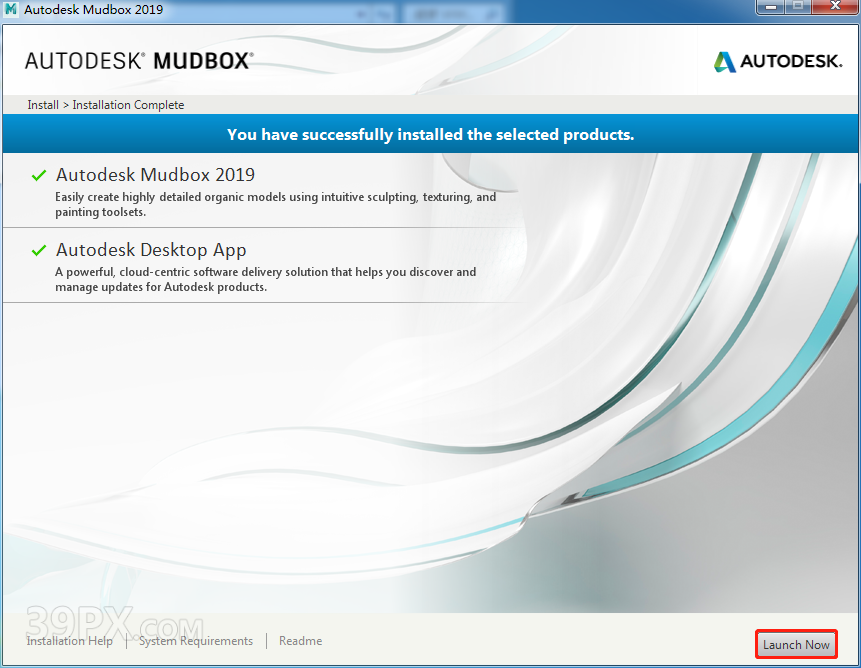The width and height of the screenshot is (861, 668).
Task: Click the disabled maximize window button
Action: 798,8
